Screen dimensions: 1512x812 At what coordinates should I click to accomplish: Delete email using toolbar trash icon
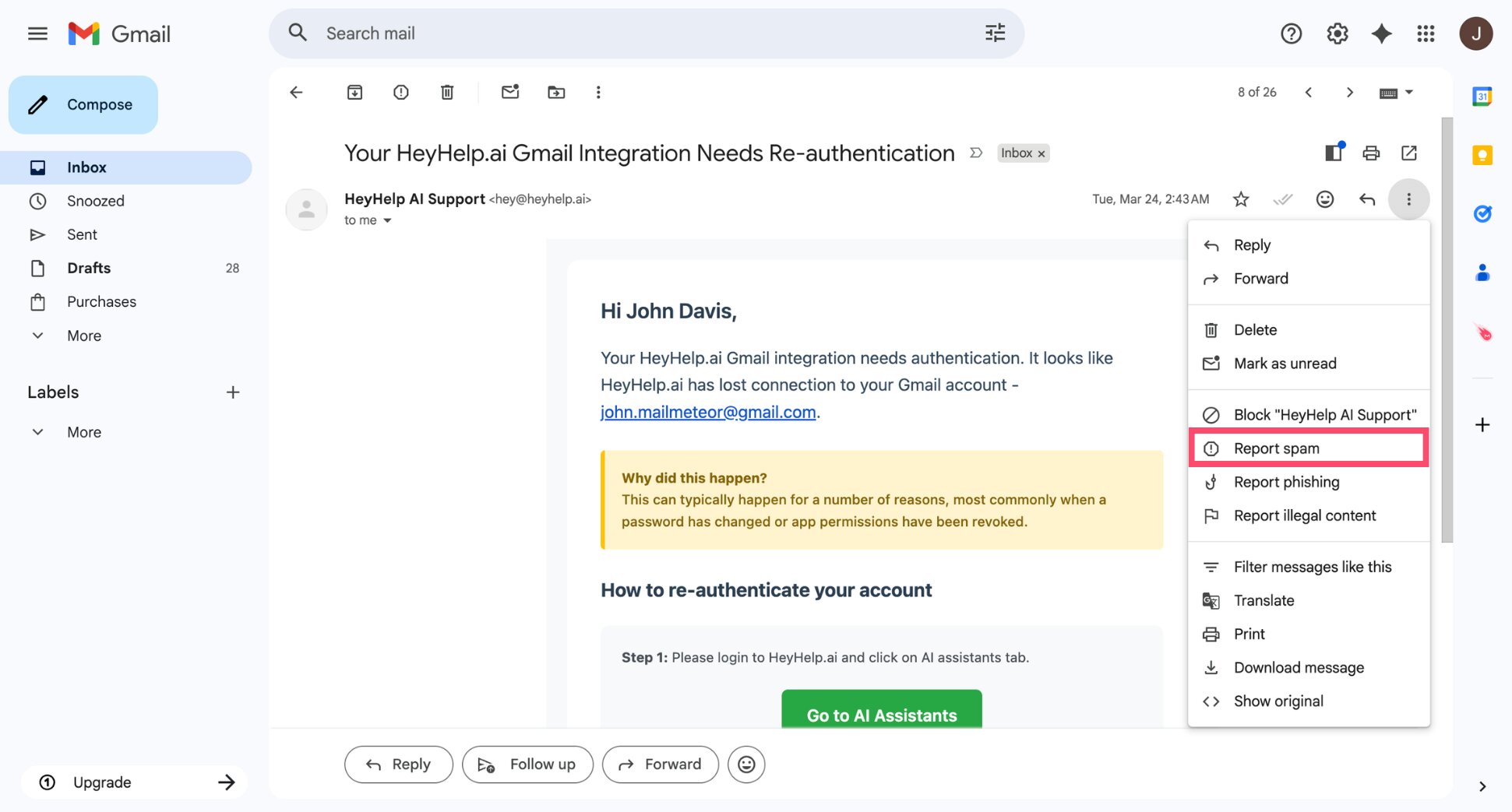[x=447, y=93]
